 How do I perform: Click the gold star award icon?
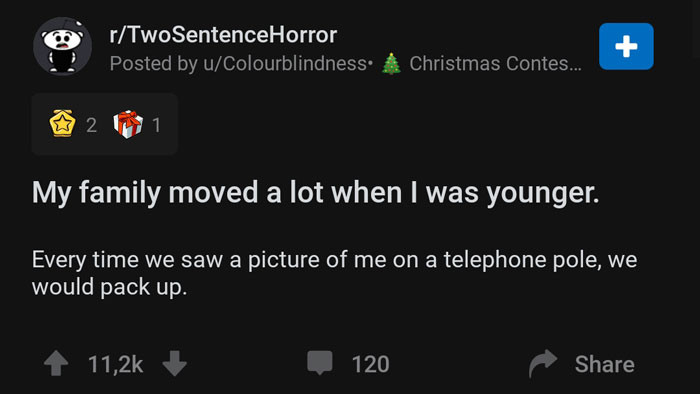62,123
